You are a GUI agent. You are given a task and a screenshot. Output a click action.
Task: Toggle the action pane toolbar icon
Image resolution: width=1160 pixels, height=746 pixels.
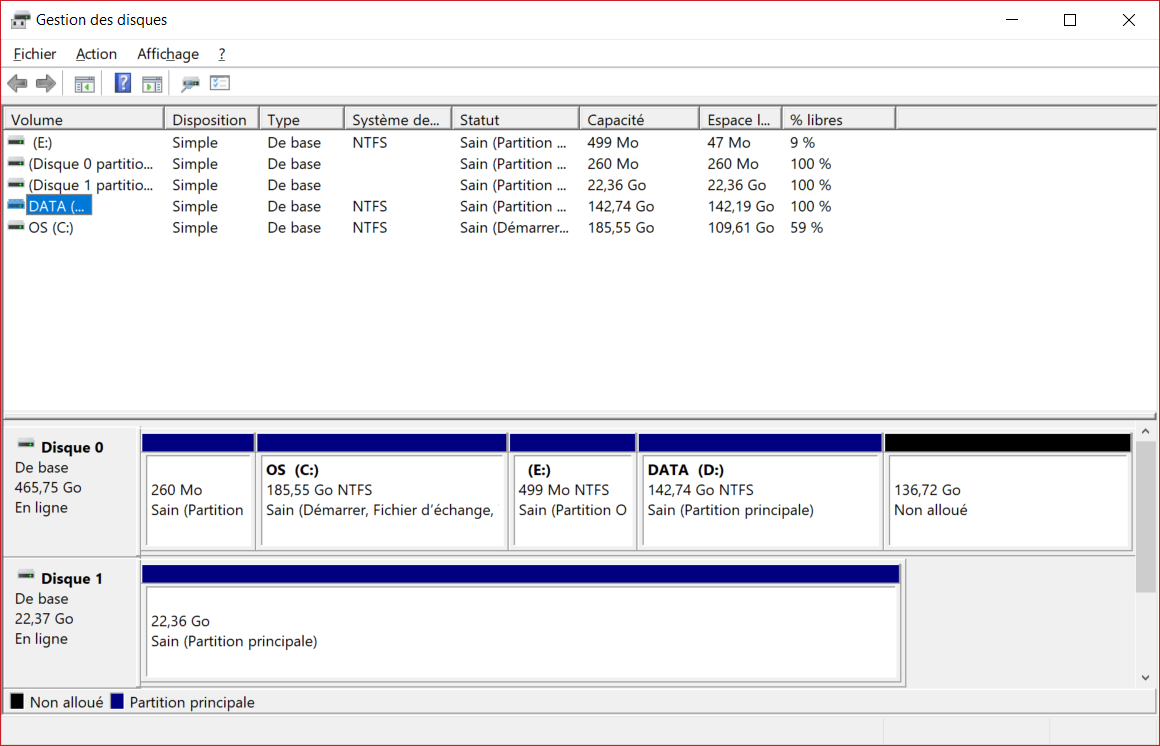pyautogui.click(x=152, y=84)
